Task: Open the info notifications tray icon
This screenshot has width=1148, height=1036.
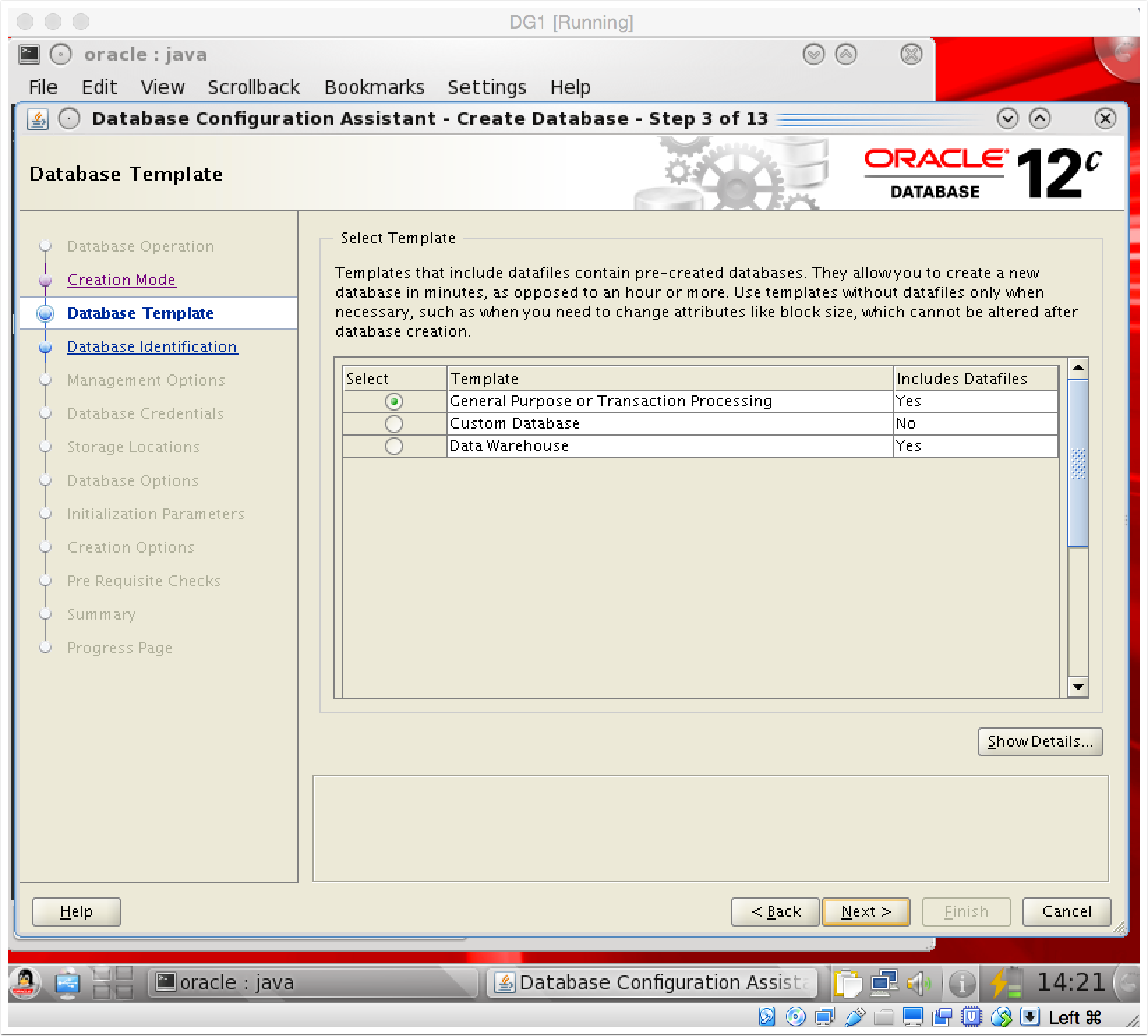Action: pyautogui.click(x=962, y=984)
